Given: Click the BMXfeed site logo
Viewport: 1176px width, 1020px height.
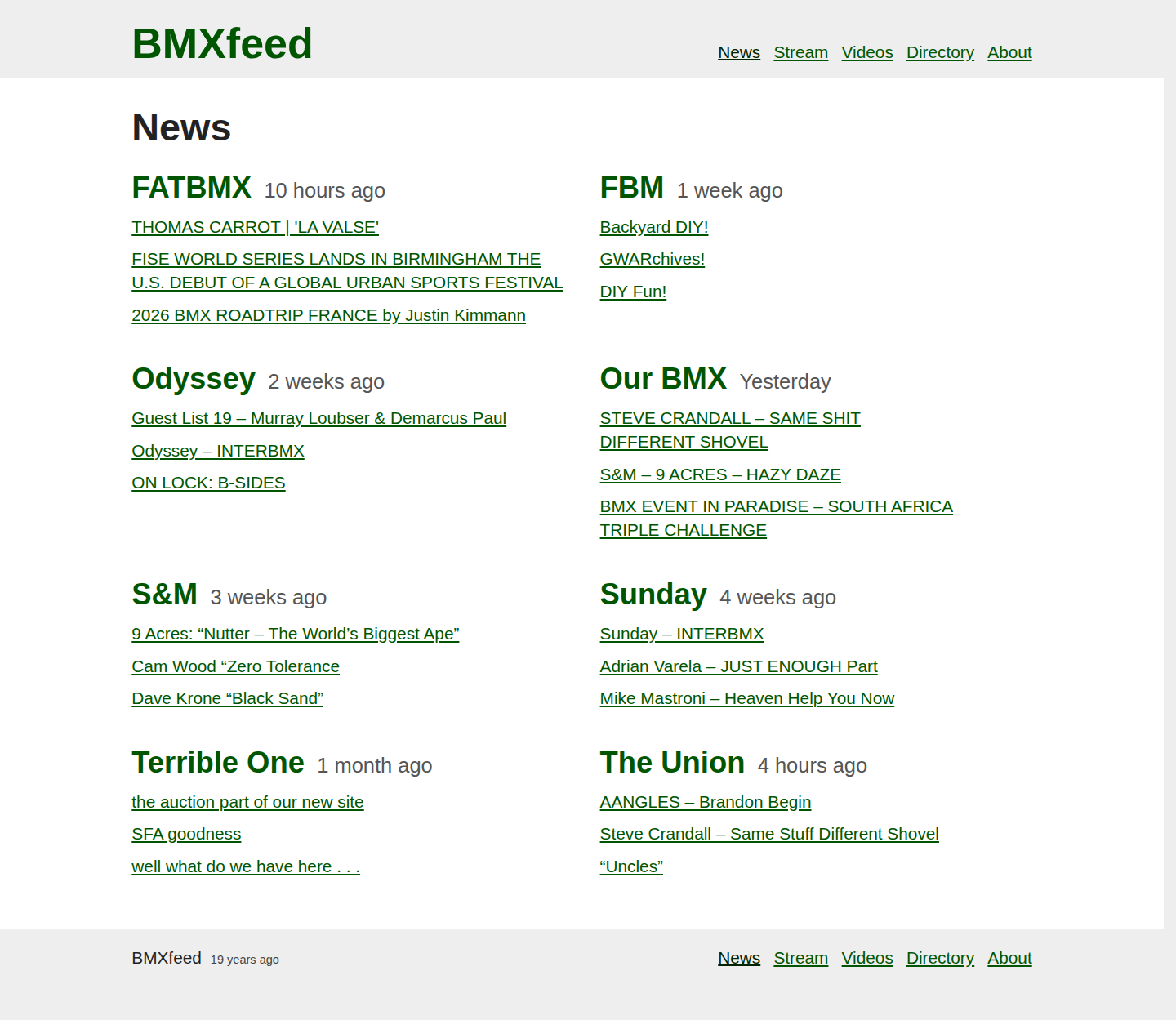Looking at the screenshot, I should 222,44.
